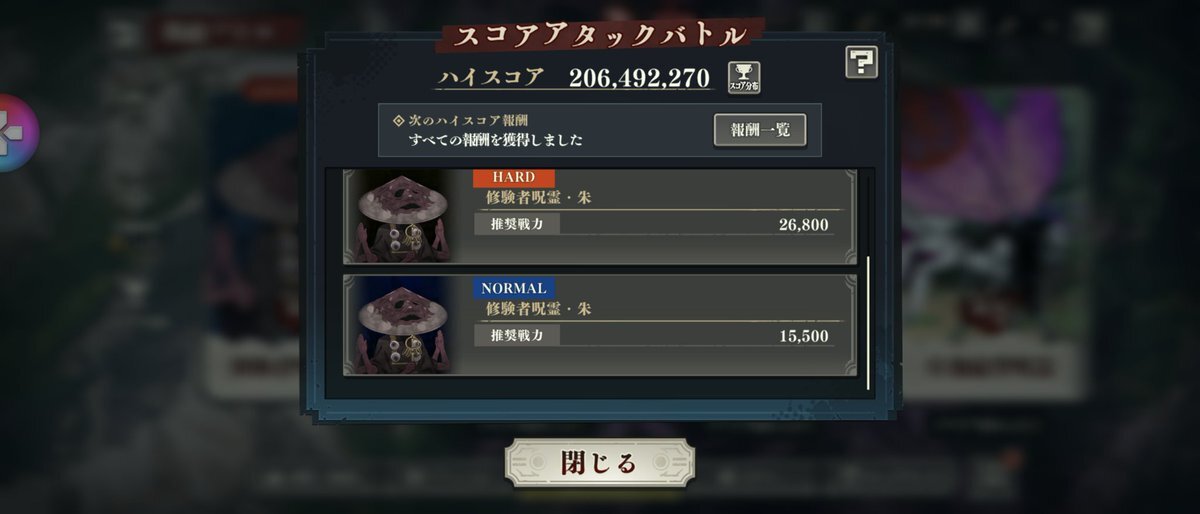Tap the floating gamepad icon at left edge

pos(14,133)
